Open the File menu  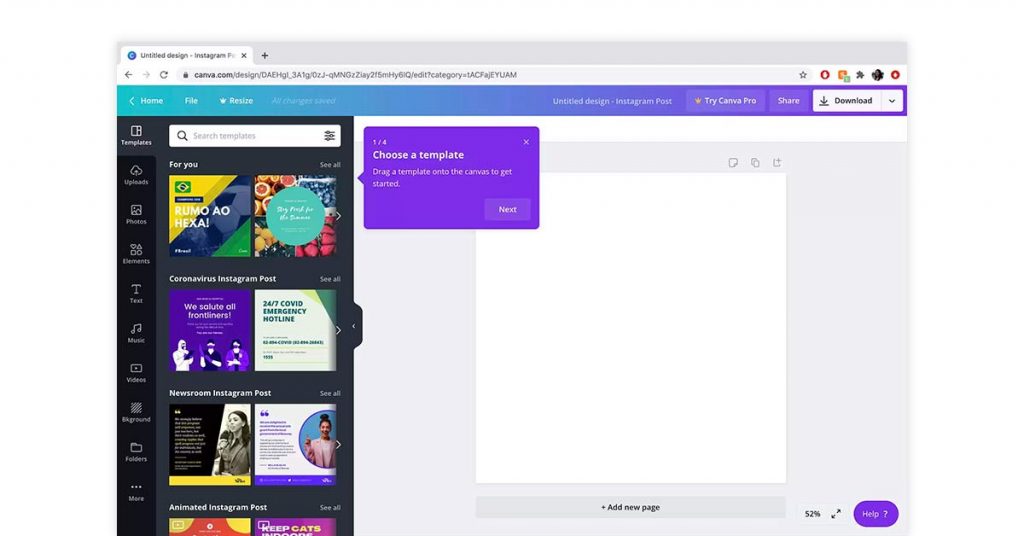(x=191, y=101)
